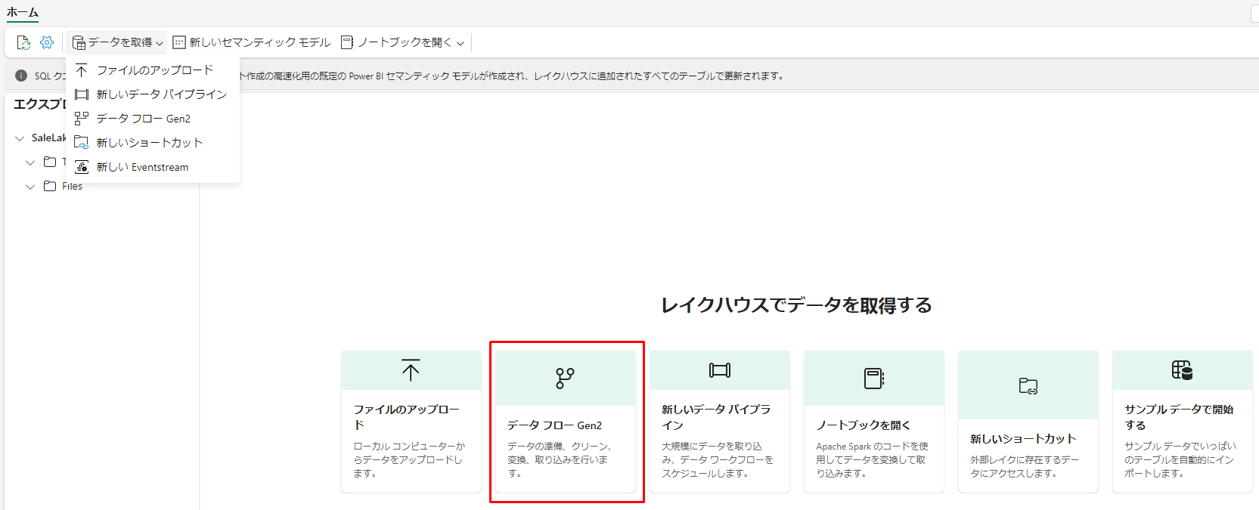Image resolution: width=1259 pixels, height=510 pixels.
Task: Collapse the データを取得 dropdown button
Action: point(117,42)
